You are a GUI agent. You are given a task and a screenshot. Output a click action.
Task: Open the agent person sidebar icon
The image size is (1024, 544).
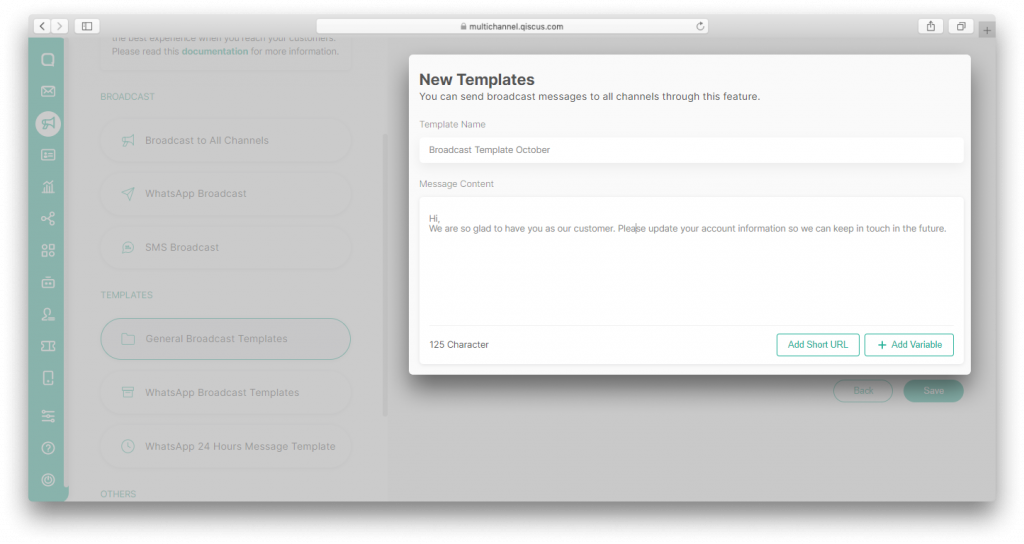[x=48, y=314]
